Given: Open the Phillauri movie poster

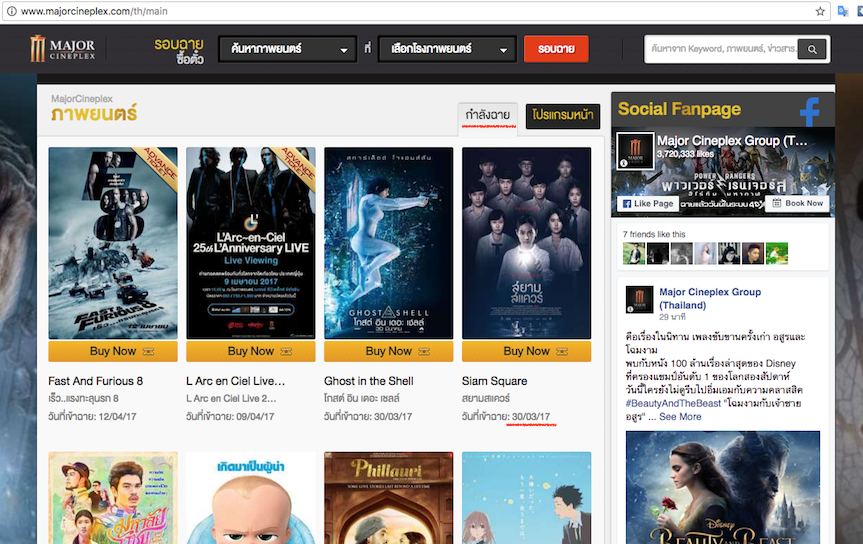Looking at the screenshot, I should point(389,498).
